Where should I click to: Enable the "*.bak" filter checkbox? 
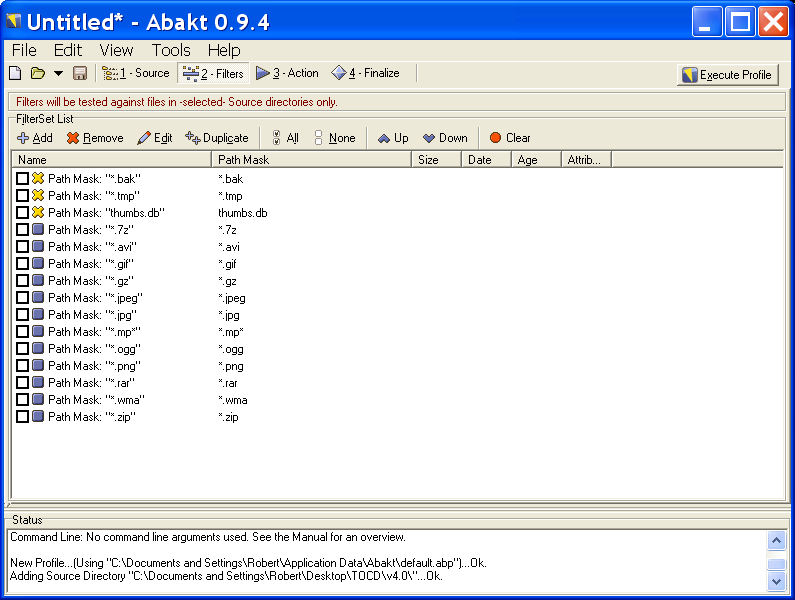[22, 179]
